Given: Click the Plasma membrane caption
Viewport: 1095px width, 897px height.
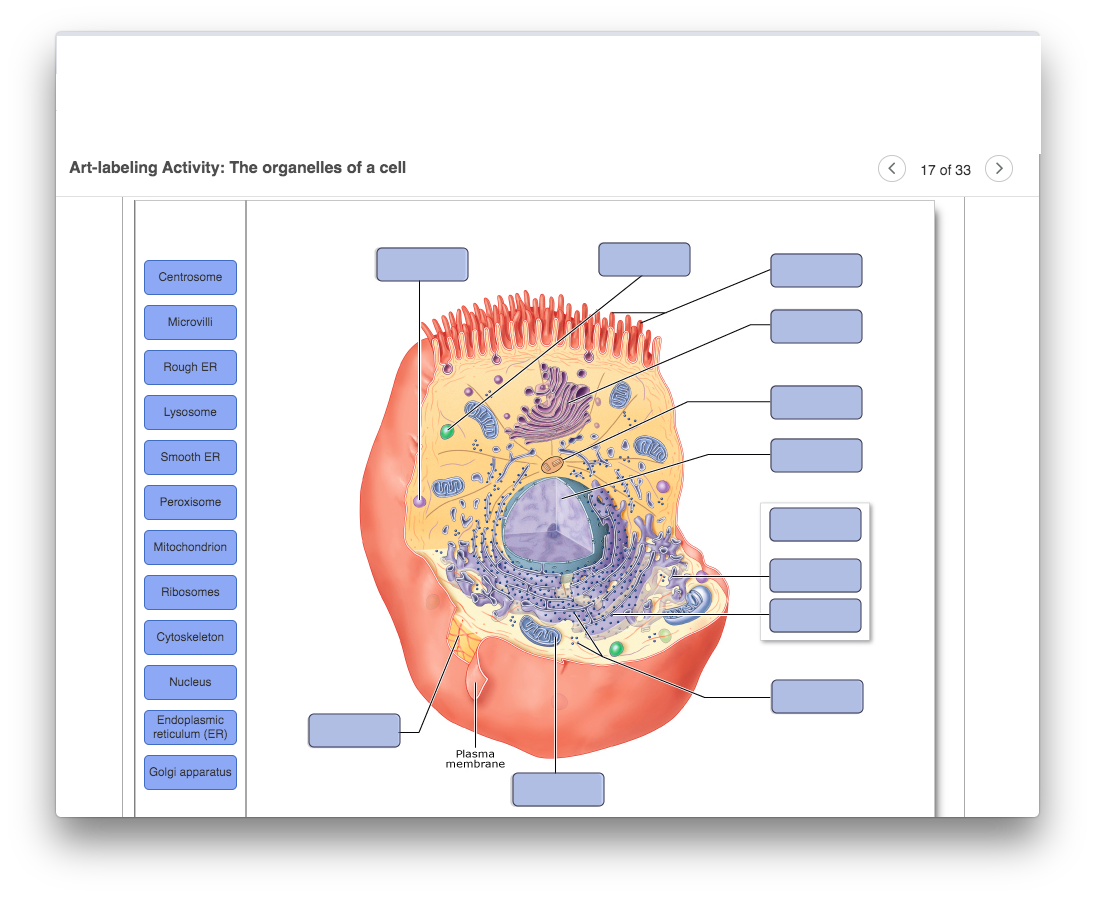Looking at the screenshot, I should click(475, 759).
